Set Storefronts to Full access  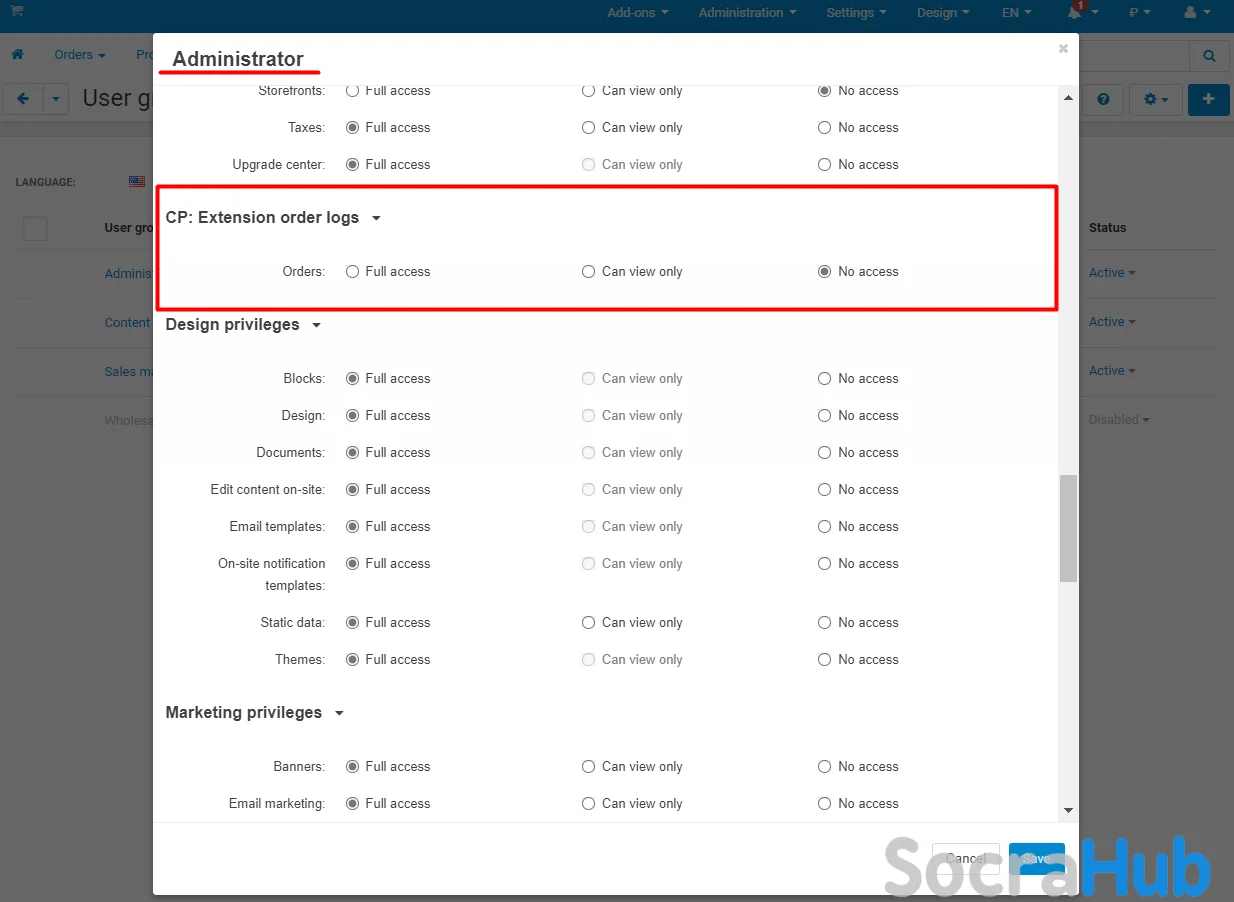click(352, 91)
